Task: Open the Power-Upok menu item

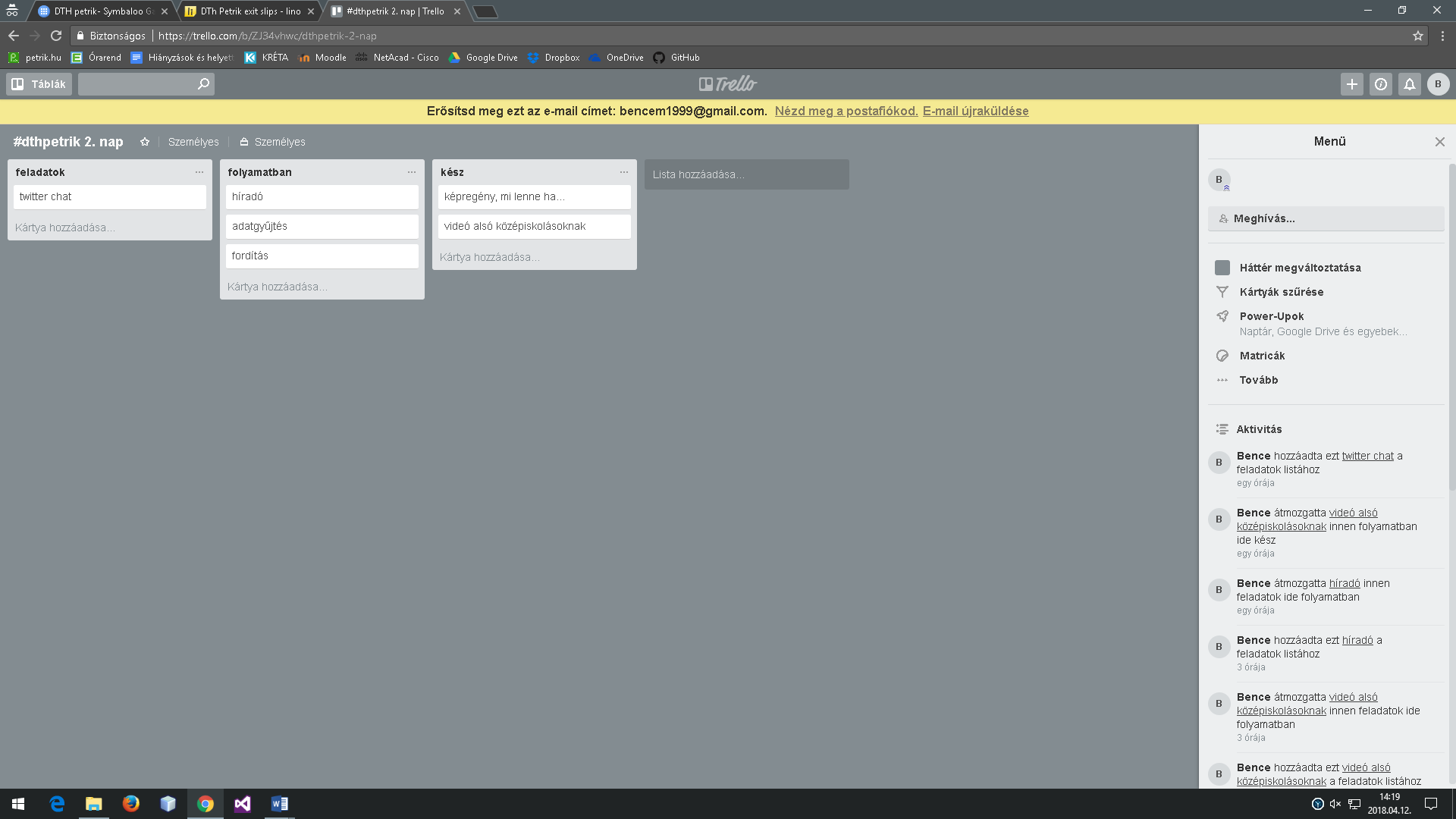Action: pos(1271,316)
